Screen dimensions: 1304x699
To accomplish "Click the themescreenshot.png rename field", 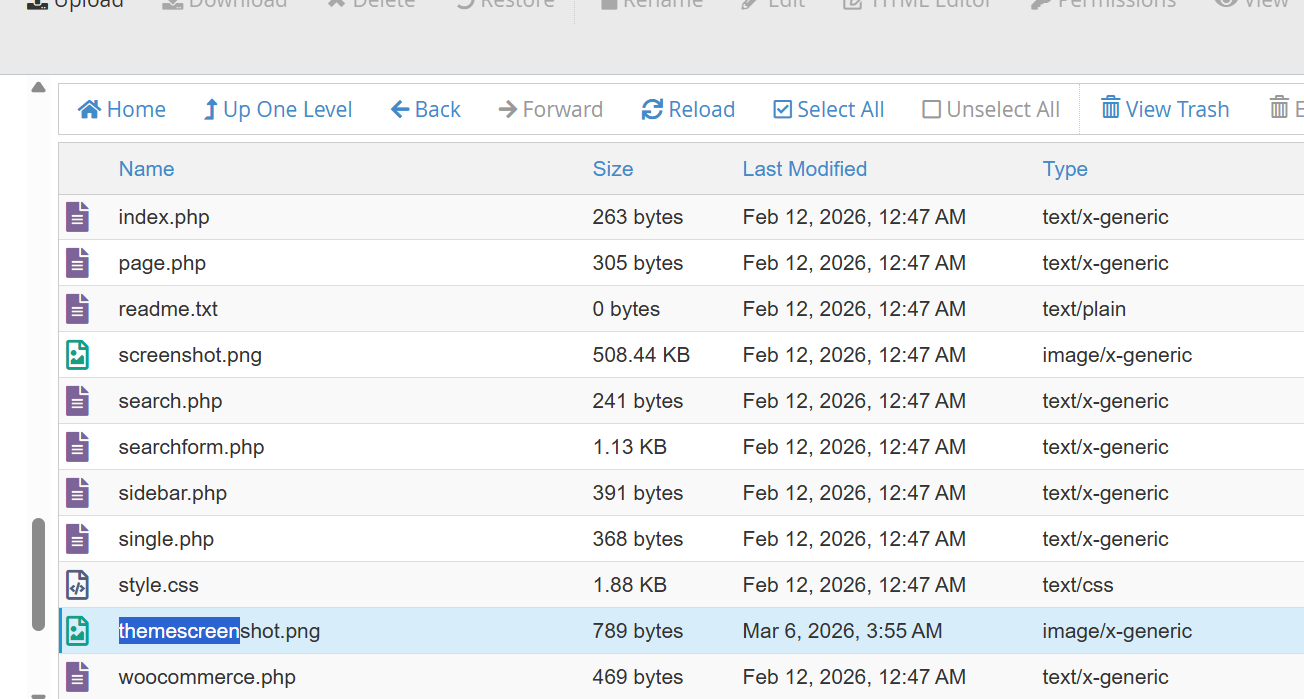I will pyautogui.click(x=219, y=631).
